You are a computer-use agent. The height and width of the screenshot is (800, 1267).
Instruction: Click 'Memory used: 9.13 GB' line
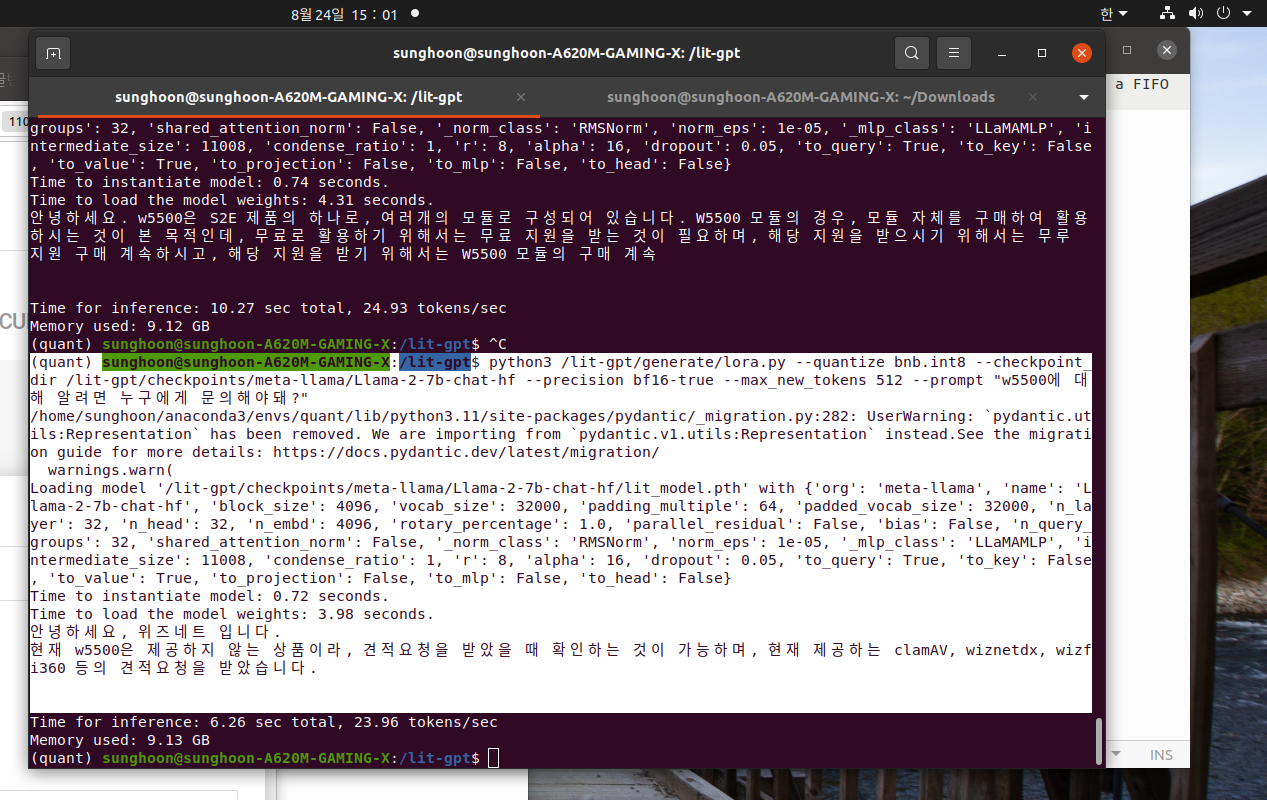[x=120, y=740]
